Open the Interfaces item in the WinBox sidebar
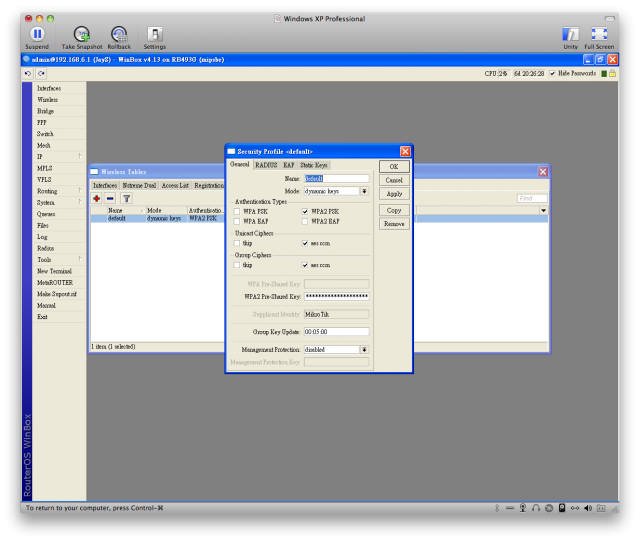The height and width of the screenshot is (542, 640). (49, 88)
